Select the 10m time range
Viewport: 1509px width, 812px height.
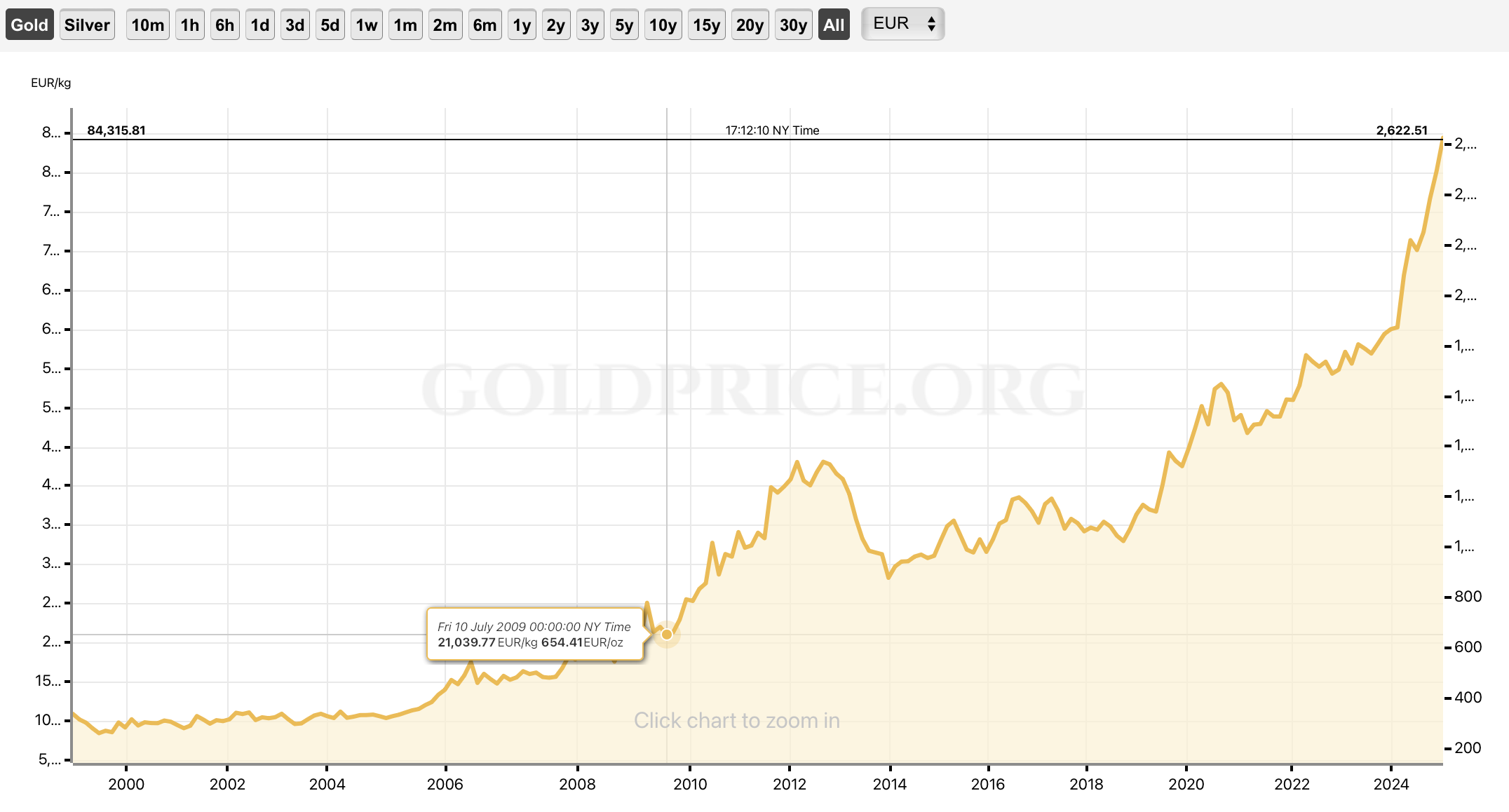point(147,25)
